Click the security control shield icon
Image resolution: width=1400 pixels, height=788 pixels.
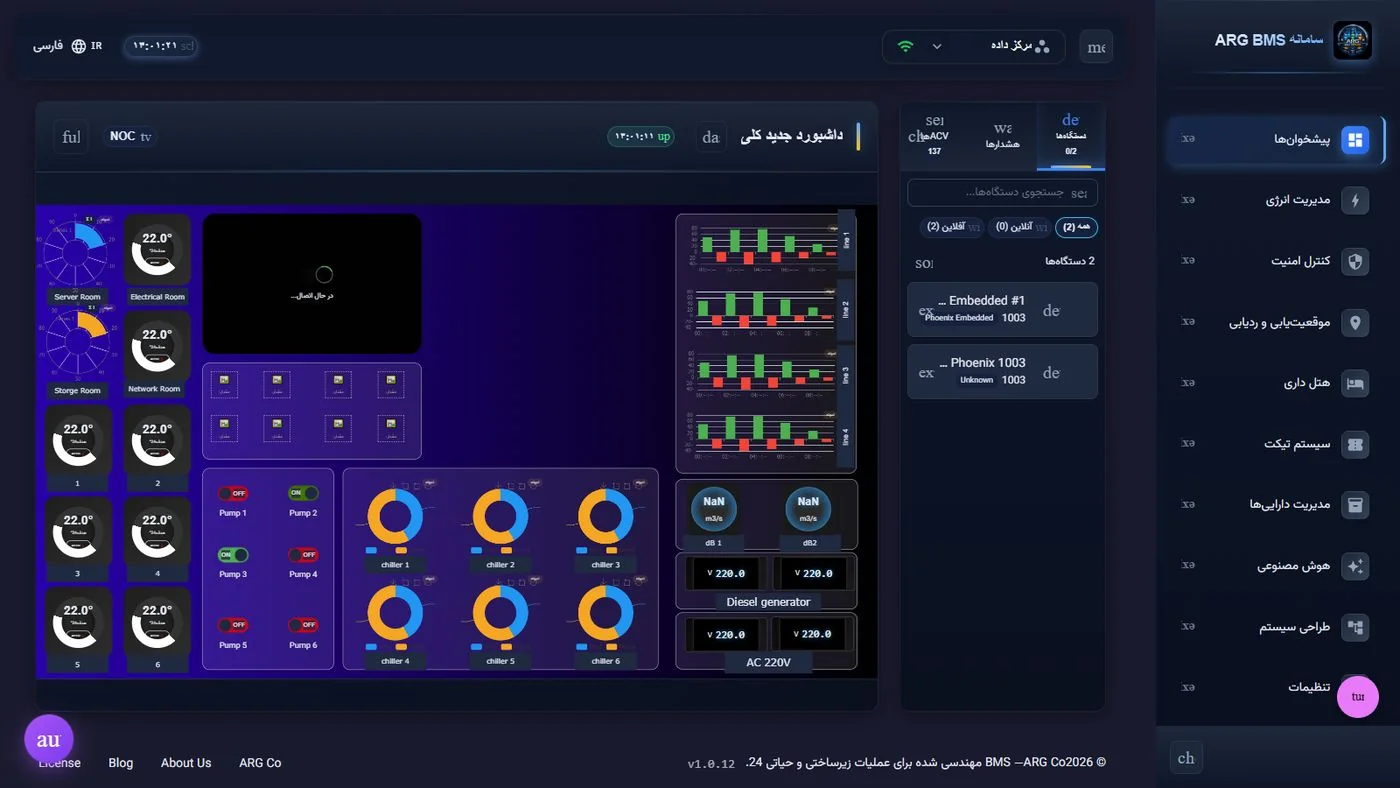[1355, 261]
